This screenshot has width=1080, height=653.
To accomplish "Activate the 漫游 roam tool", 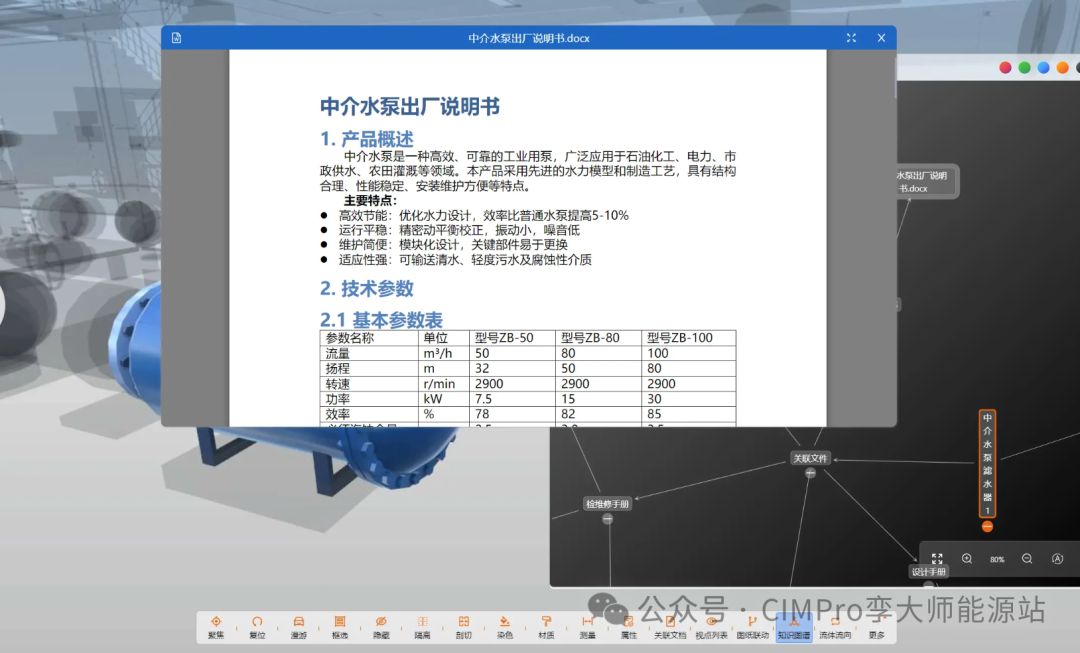I will click(x=298, y=626).
